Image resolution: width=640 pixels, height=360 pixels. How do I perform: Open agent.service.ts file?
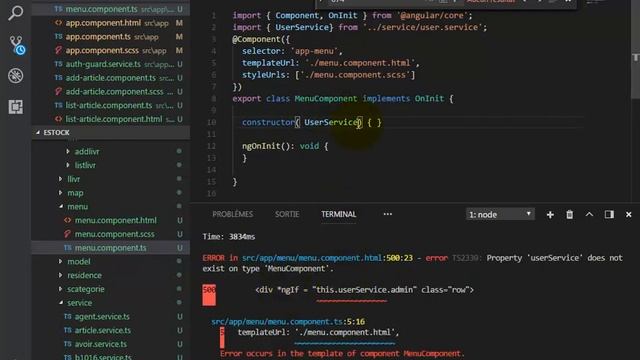(102, 316)
